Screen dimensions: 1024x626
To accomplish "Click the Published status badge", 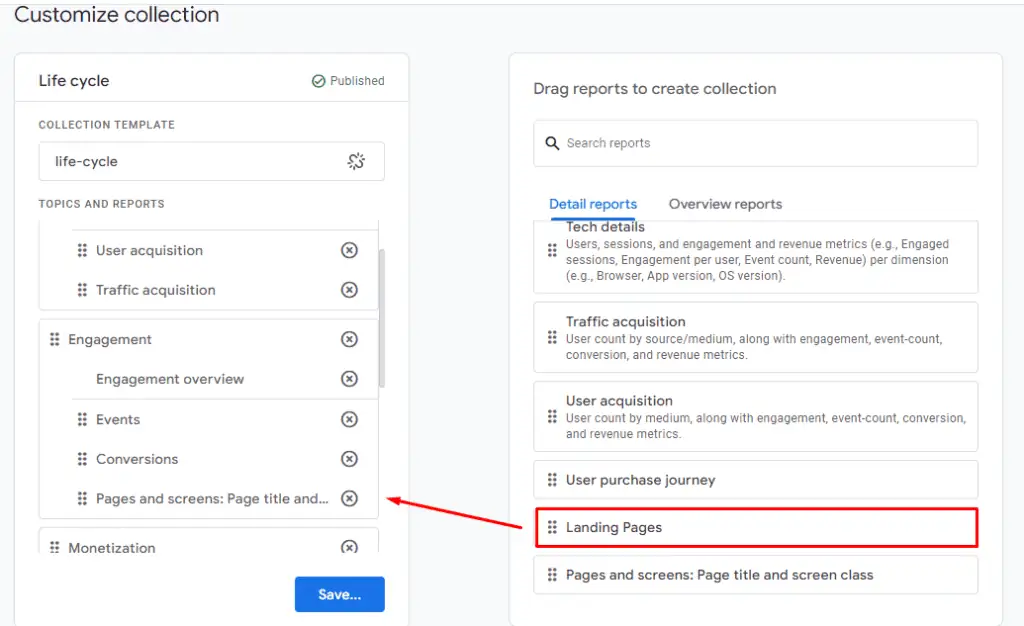I will pos(348,80).
